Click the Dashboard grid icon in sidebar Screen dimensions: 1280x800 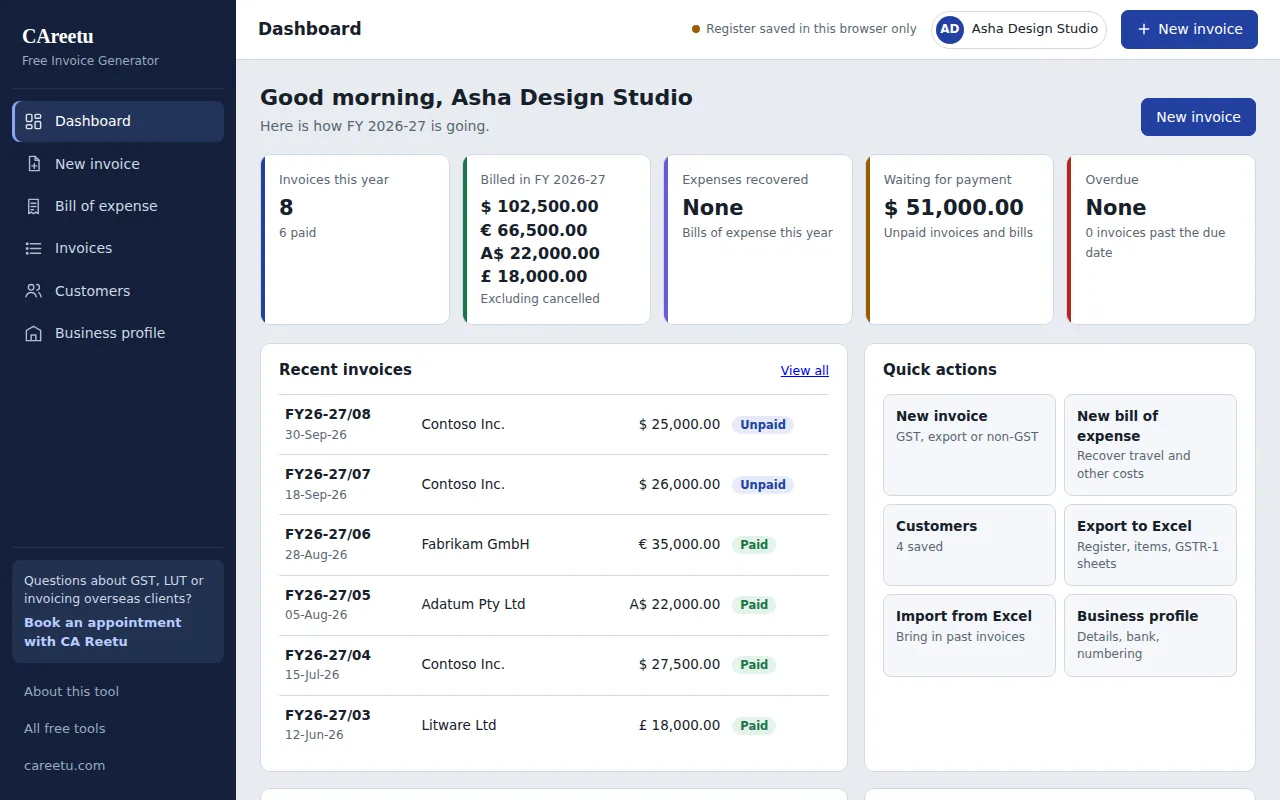[34, 121]
